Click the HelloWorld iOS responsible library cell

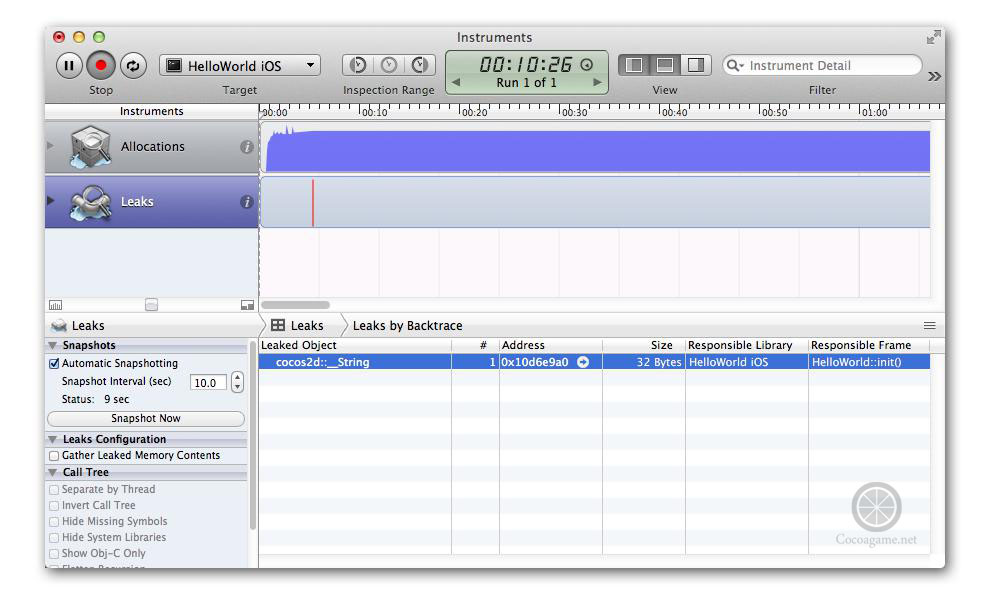(x=747, y=363)
